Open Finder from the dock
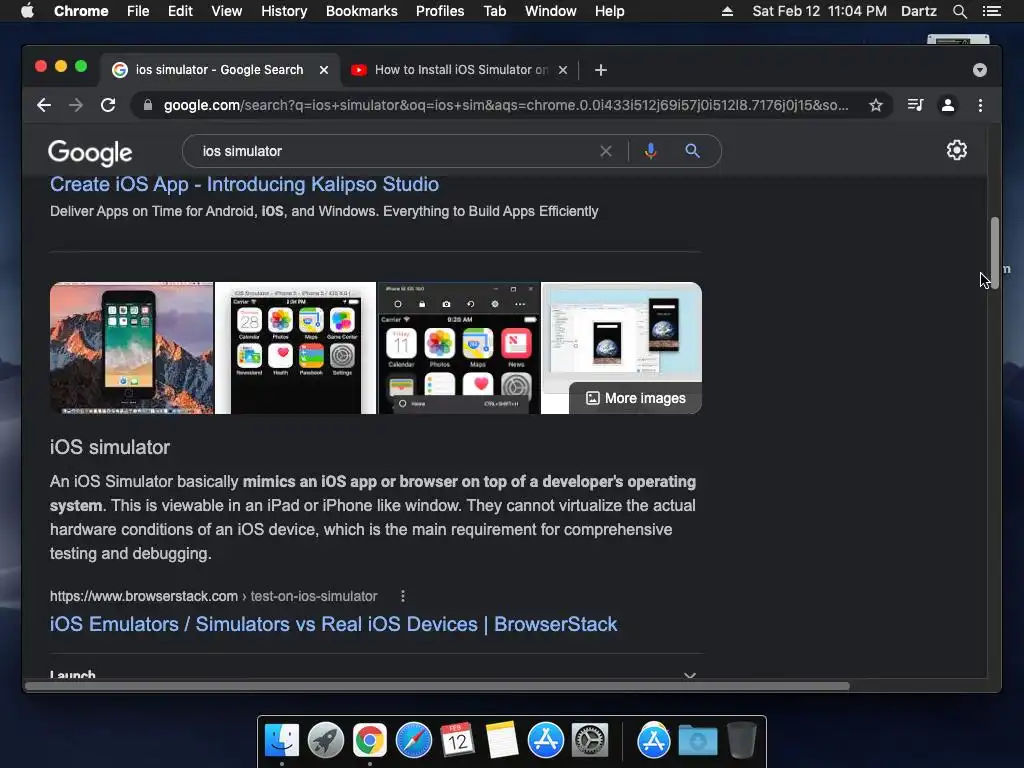 282,741
